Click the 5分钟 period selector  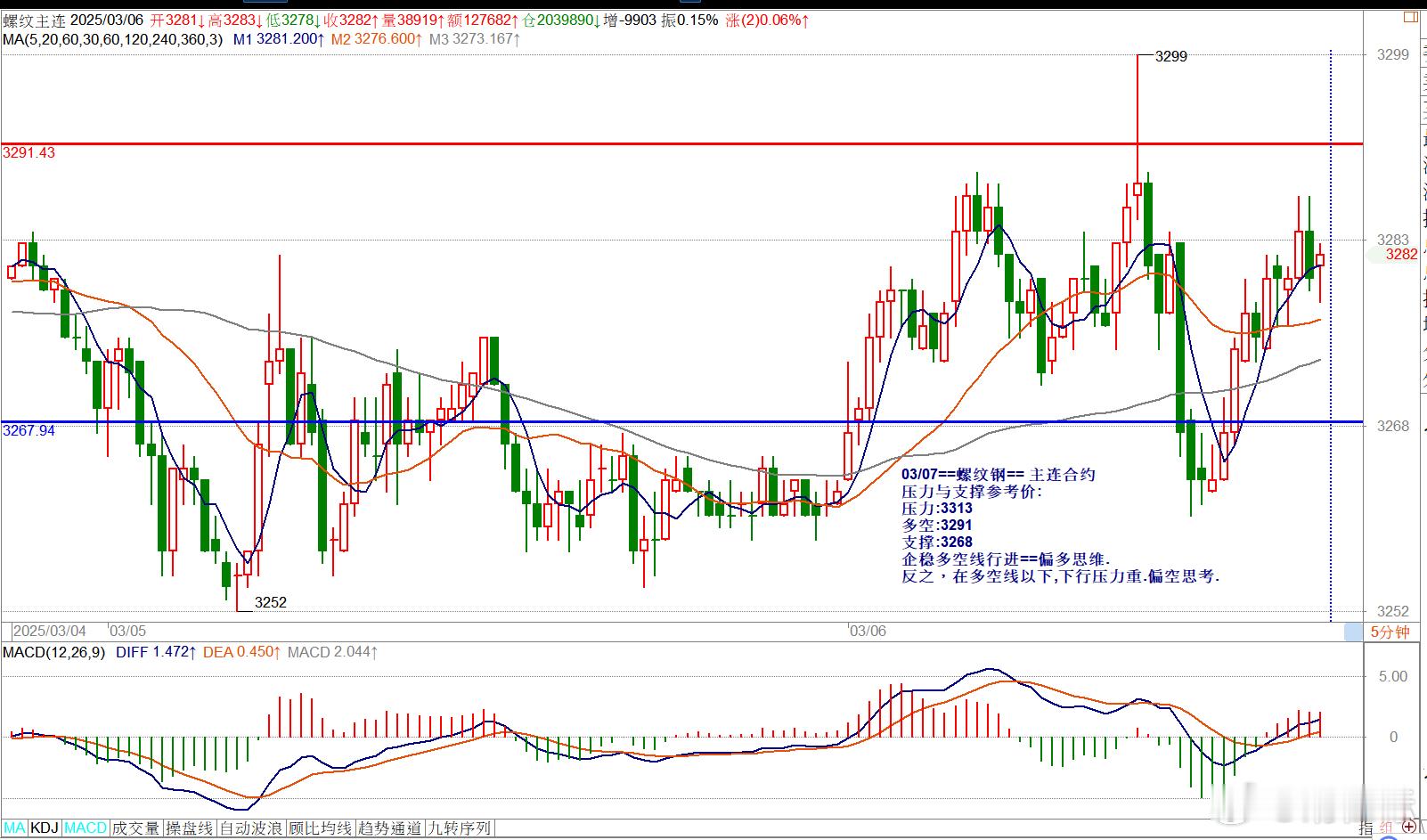coord(1390,632)
